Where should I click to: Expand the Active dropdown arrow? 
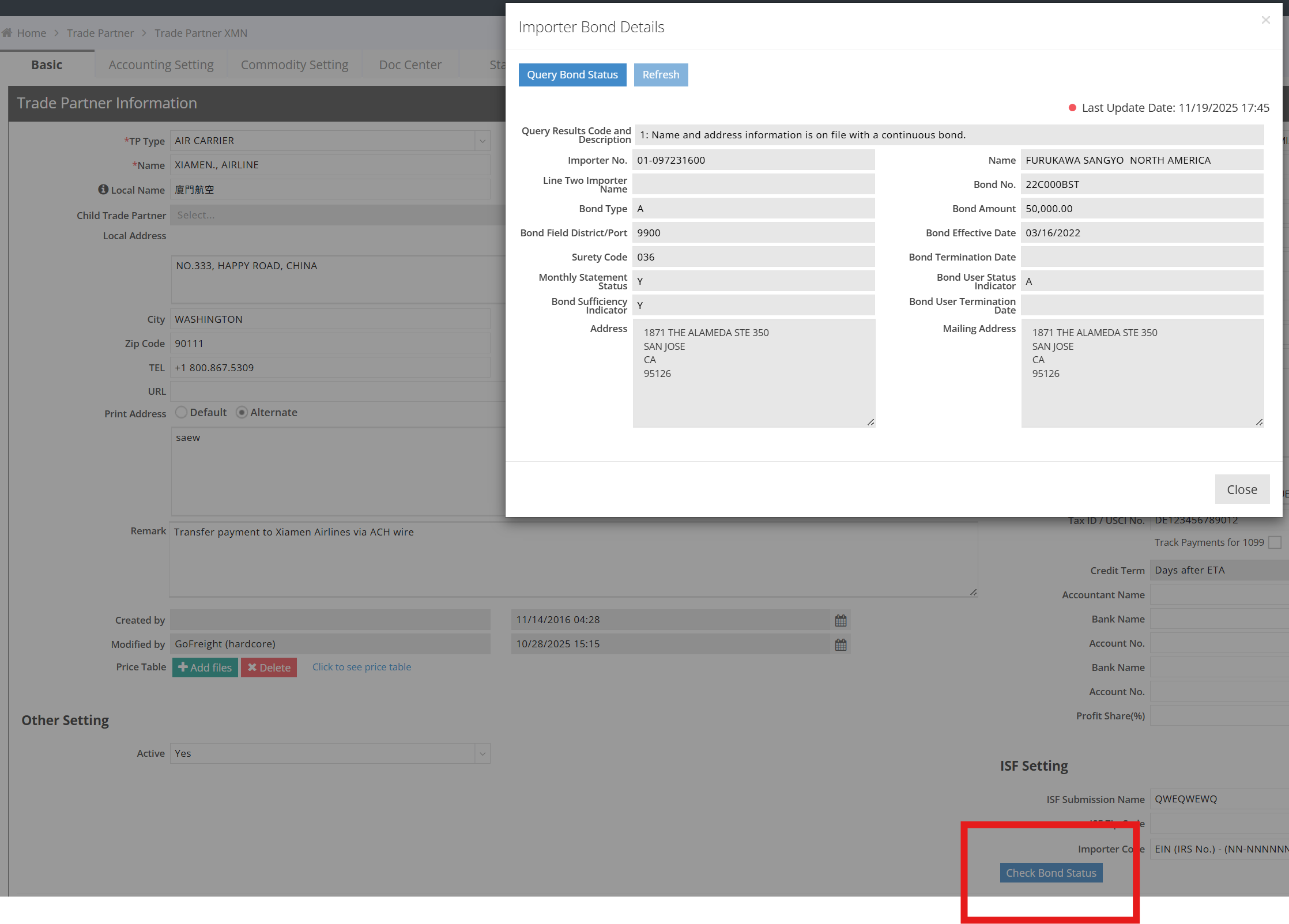[483, 753]
